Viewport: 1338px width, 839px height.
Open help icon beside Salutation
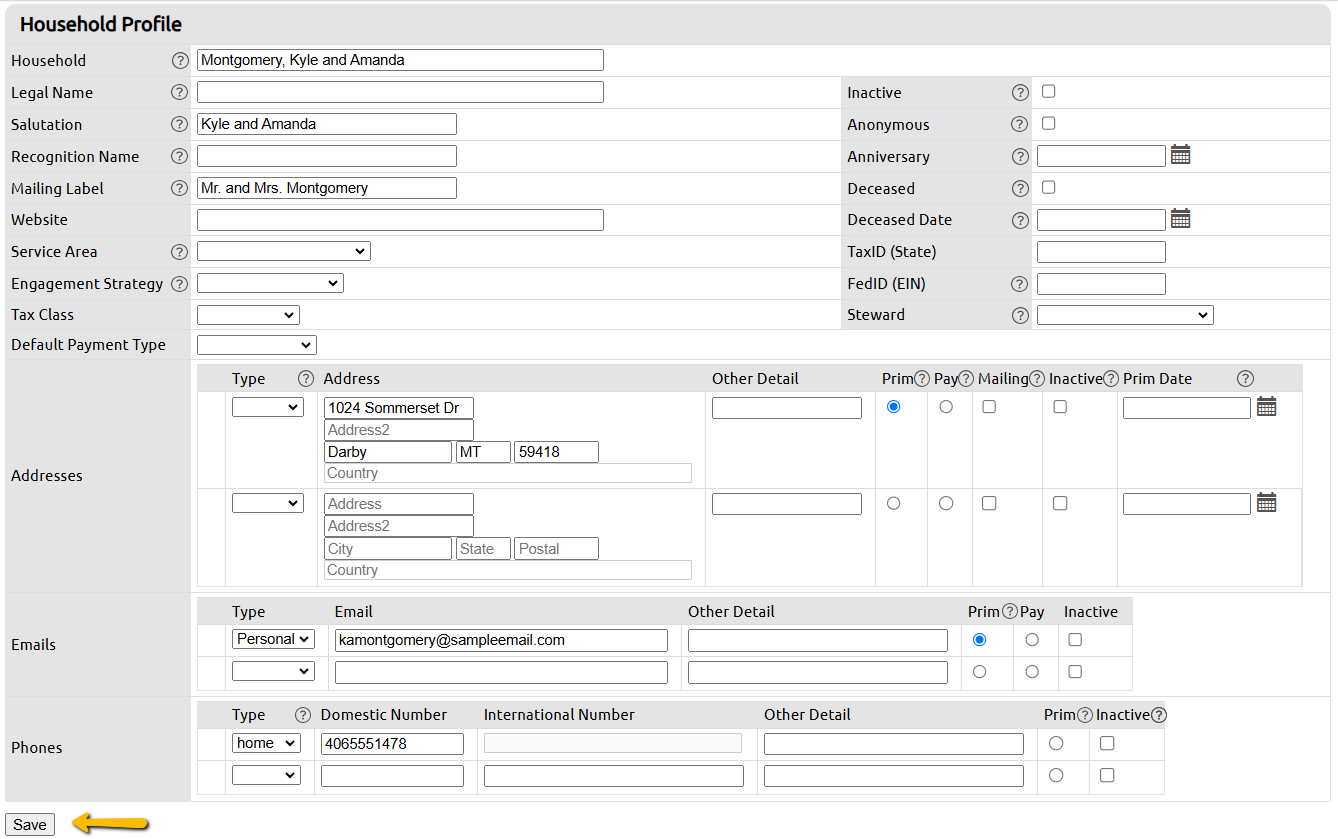(180, 124)
